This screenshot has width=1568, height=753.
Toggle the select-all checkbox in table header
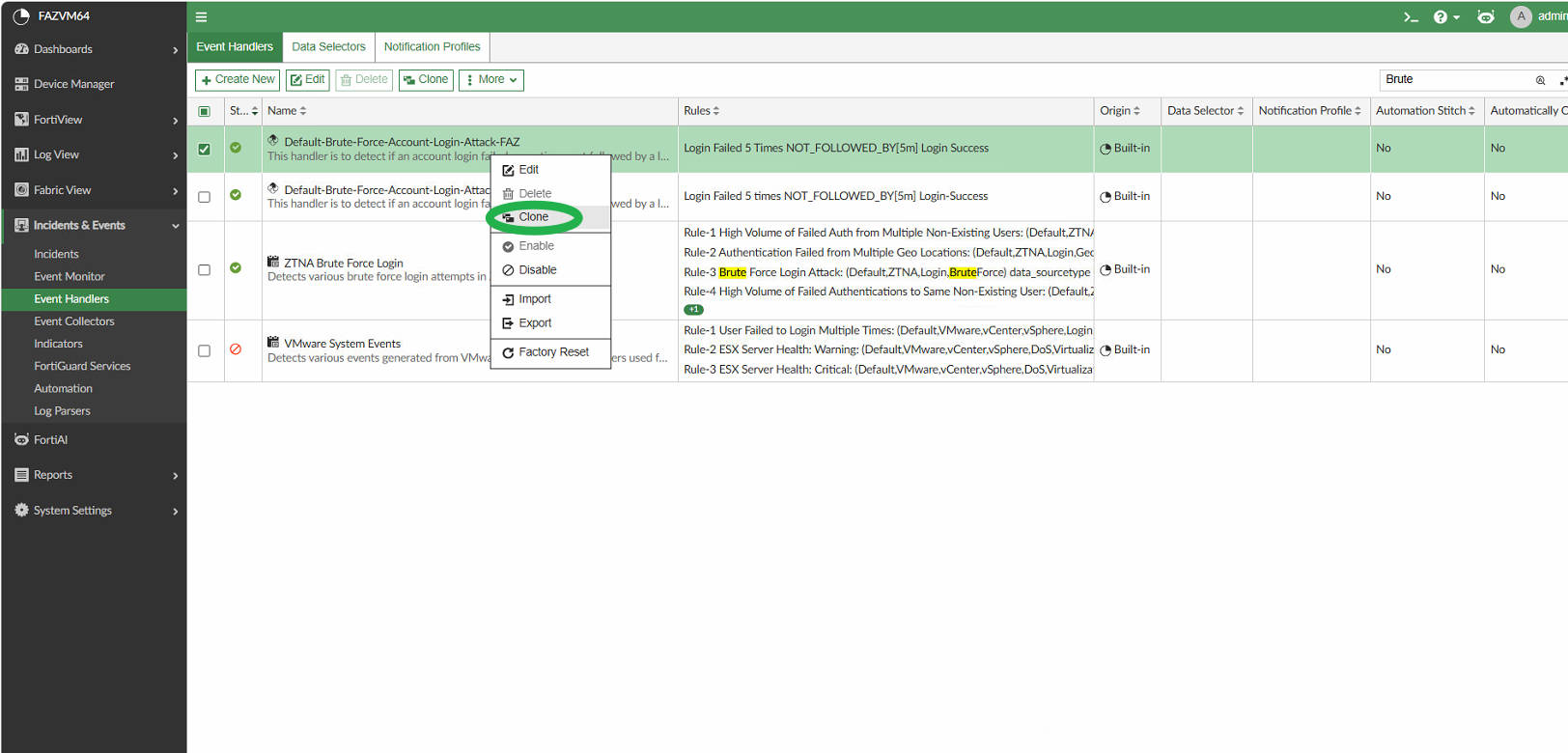coord(204,111)
